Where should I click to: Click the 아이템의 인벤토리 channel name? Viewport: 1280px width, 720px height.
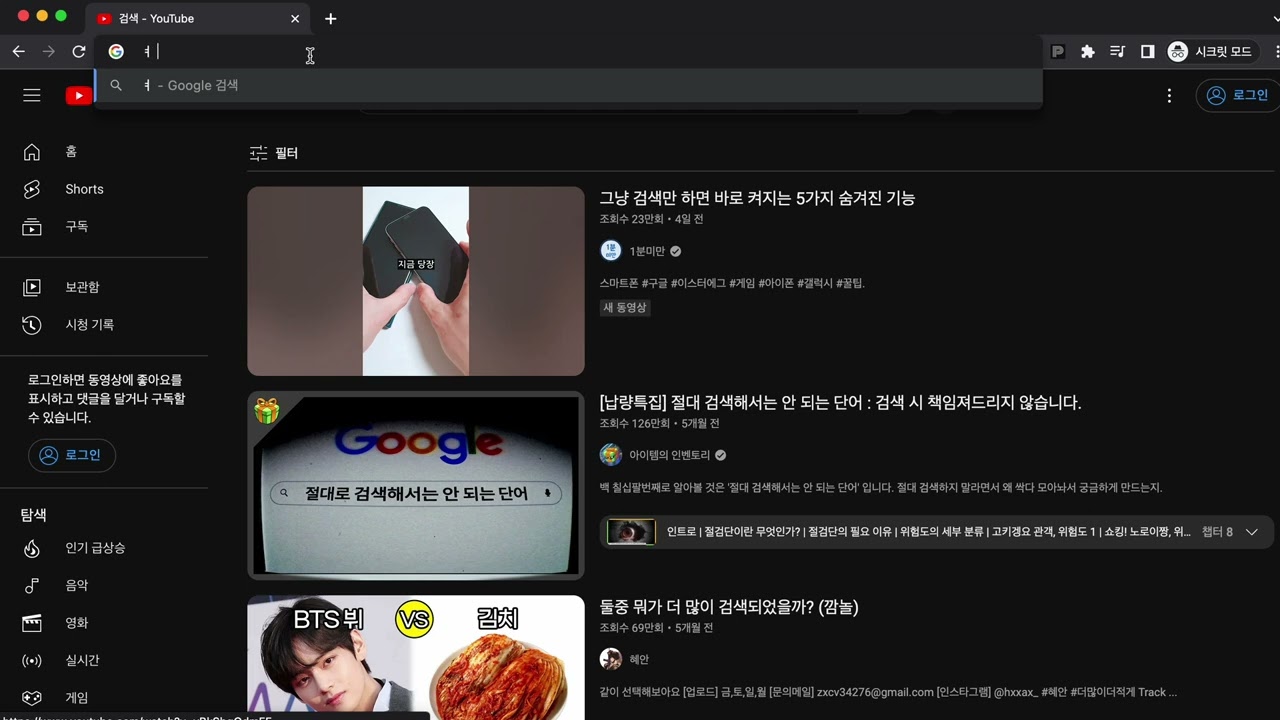670,455
